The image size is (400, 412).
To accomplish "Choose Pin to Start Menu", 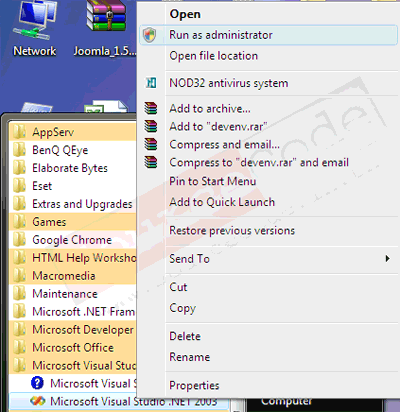I will click(213, 181).
